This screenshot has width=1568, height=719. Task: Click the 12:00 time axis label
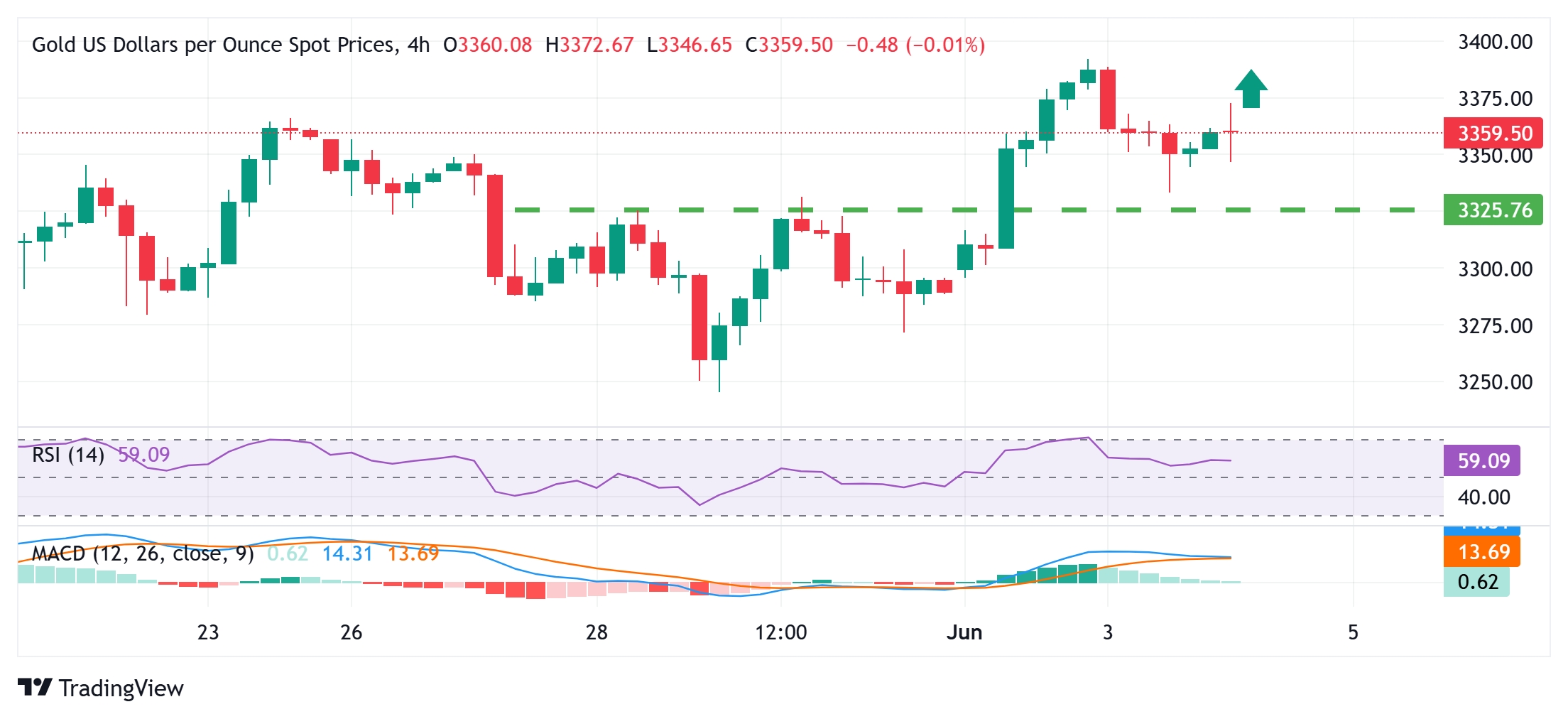pyautogui.click(x=780, y=632)
